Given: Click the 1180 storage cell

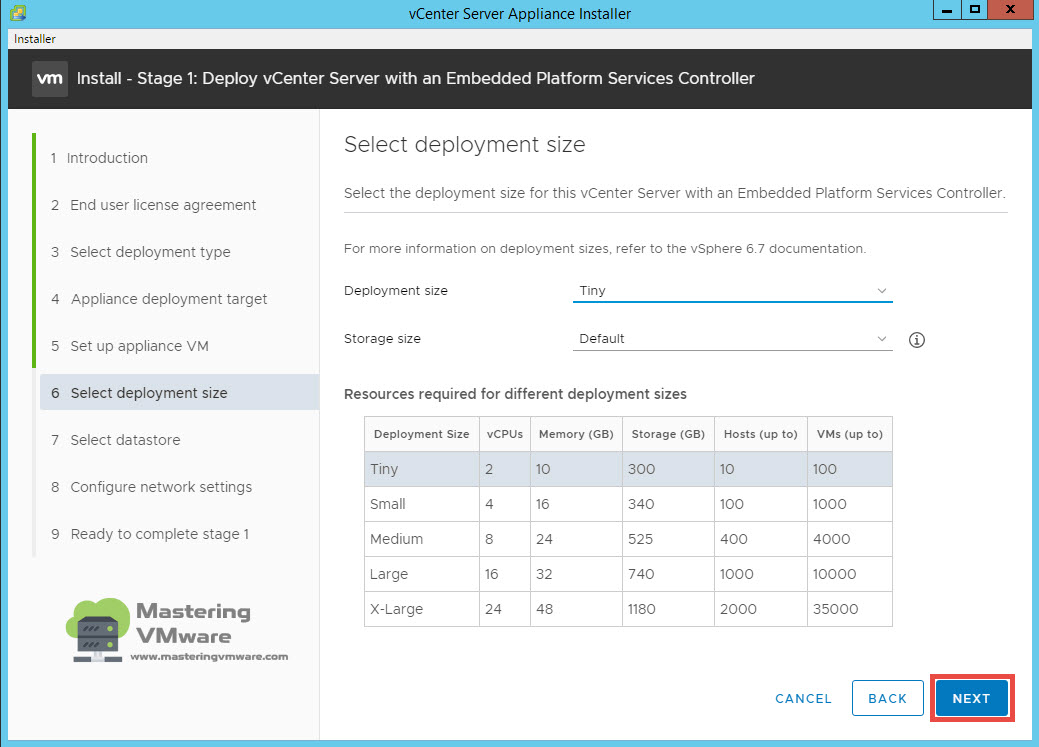Looking at the screenshot, I should click(668, 610).
